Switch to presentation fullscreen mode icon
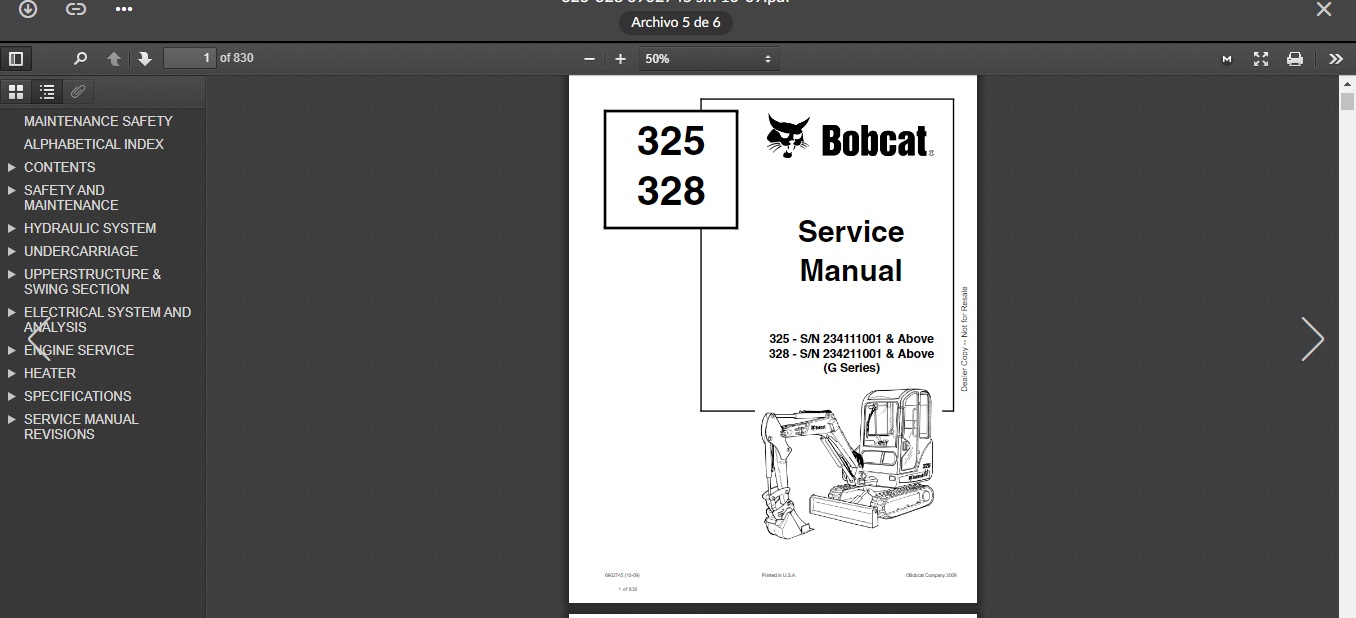 (1261, 59)
